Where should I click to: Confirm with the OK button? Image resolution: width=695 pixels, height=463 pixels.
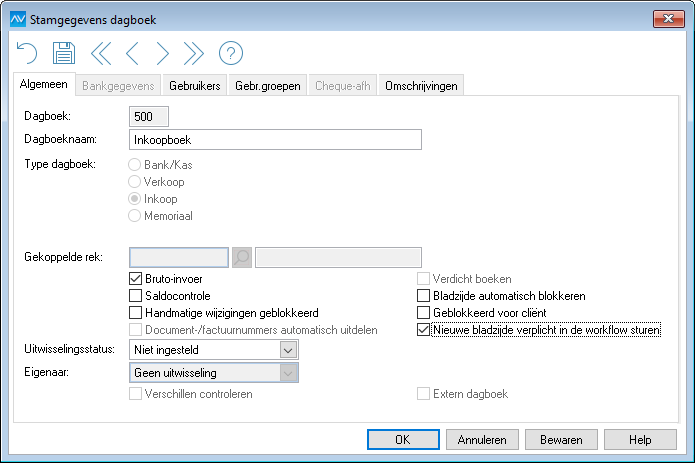(403, 440)
